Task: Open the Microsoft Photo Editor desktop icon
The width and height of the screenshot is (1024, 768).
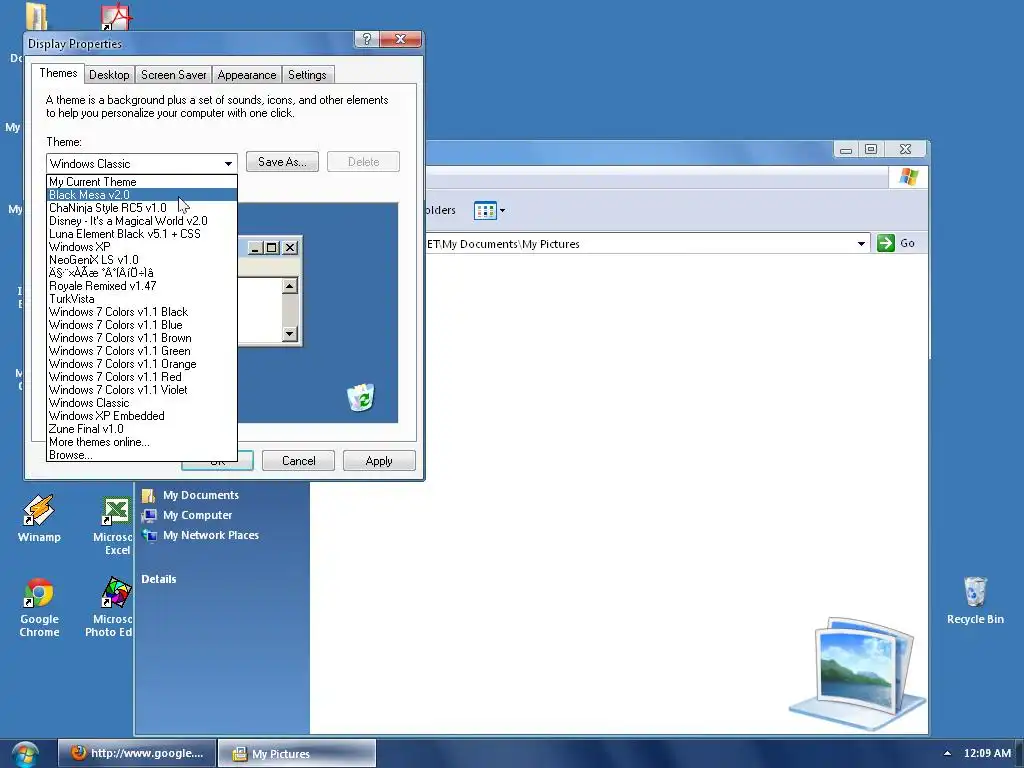Action: click(x=116, y=607)
